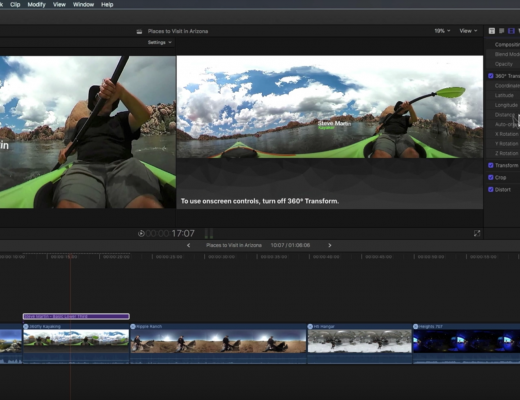The width and height of the screenshot is (520, 400).
Task: Open the Window menu
Action: point(83,5)
